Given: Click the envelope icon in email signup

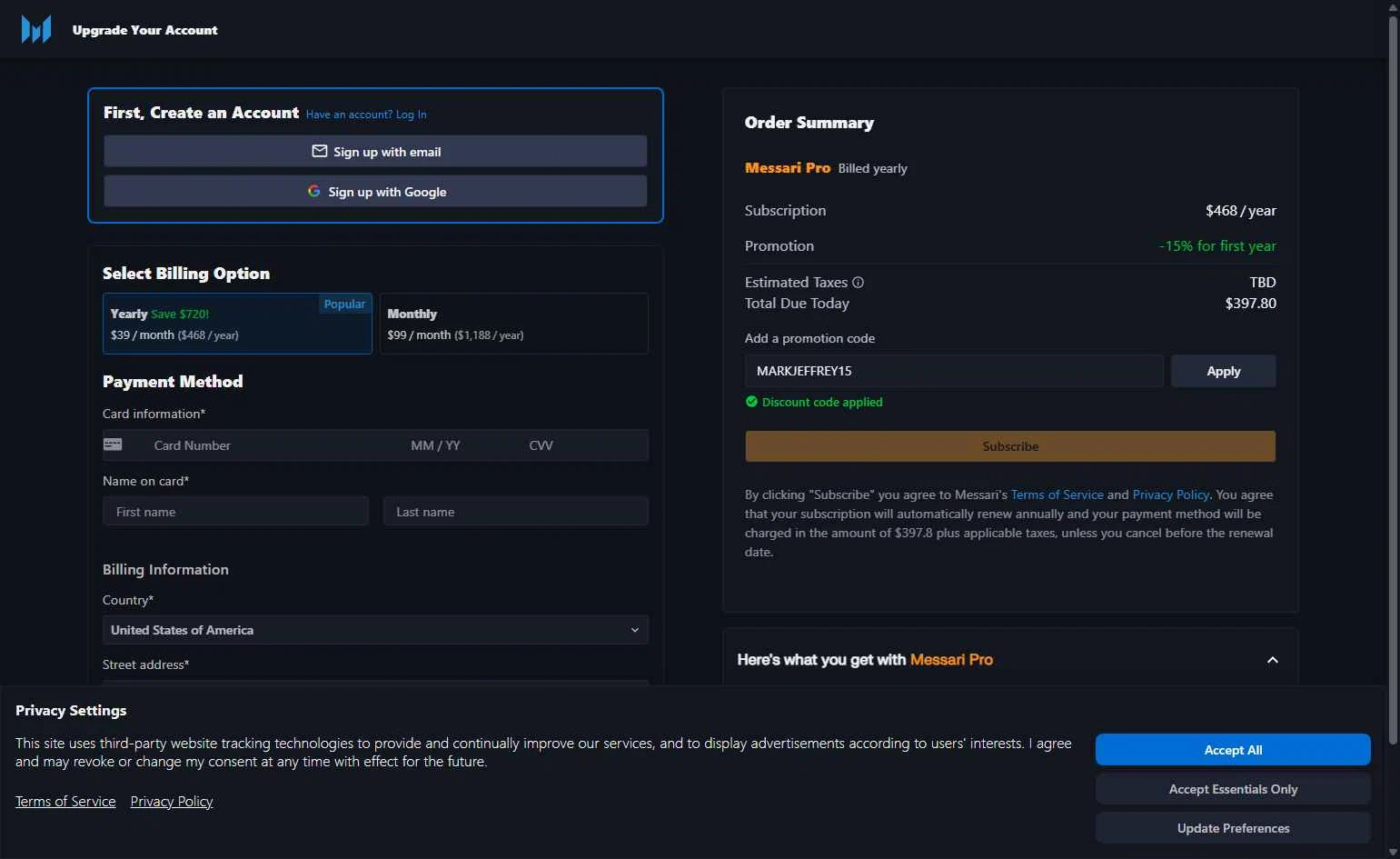Looking at the screenshot, I should point(319,151).
